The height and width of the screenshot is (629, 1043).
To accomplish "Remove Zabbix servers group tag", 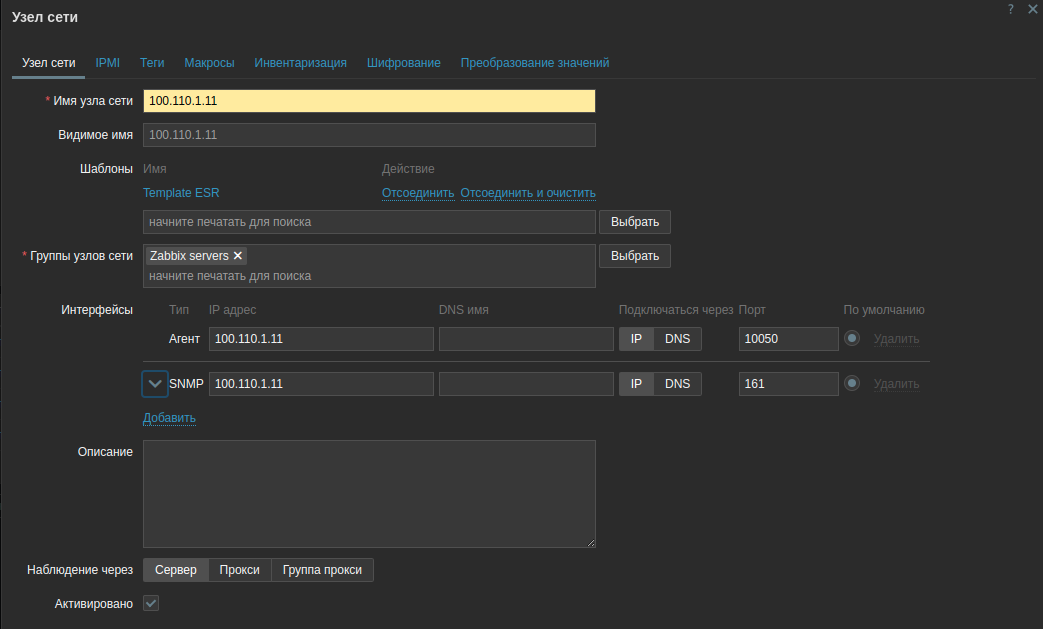I will tap(238, 256).
